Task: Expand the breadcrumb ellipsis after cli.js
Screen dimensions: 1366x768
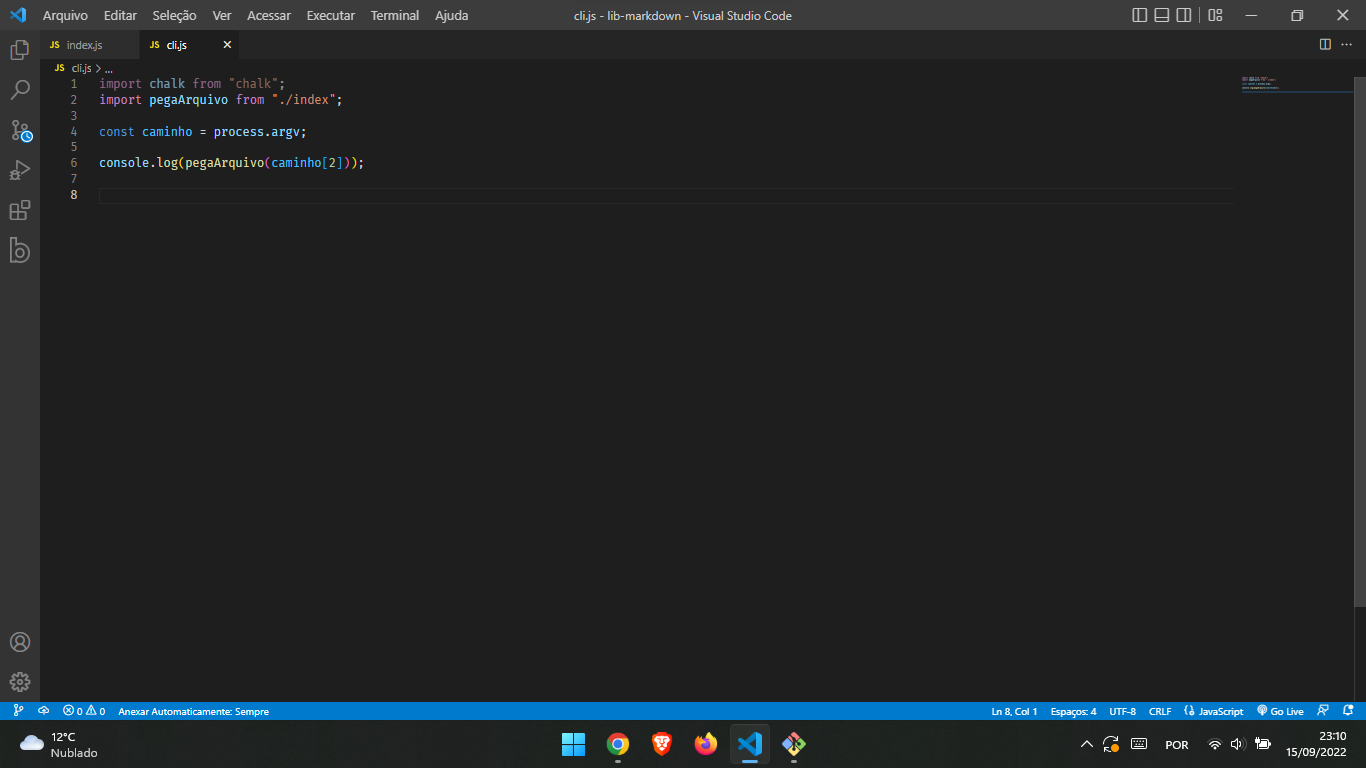Action: coord(109,68)
